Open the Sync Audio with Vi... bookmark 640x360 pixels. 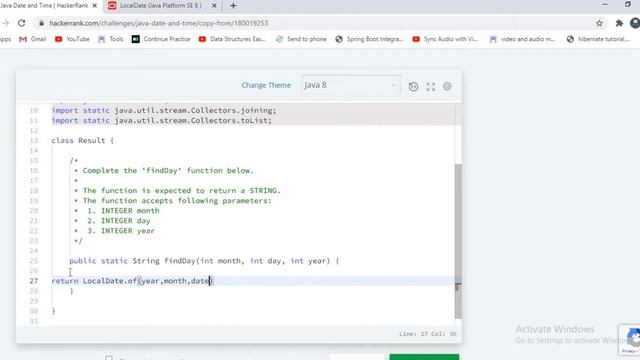point(445,39)
